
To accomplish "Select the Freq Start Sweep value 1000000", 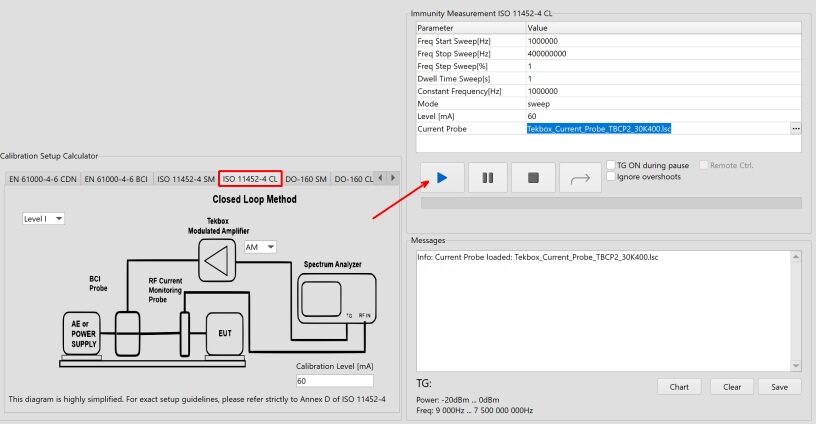I will click(543, 41).
